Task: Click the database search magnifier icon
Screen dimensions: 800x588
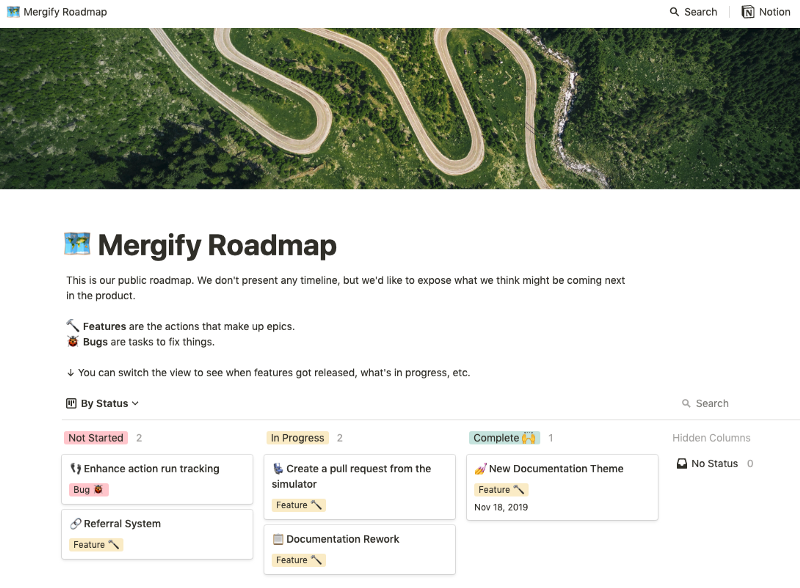Action: pyautogui.click(x=686, y=403)
